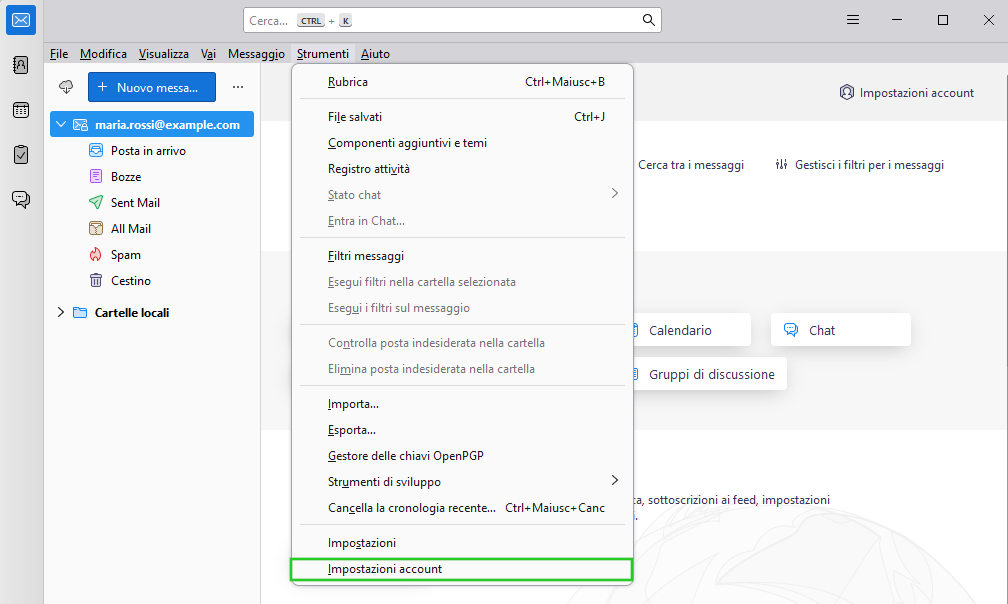Open the Tasks icon in left sidebar
1008x604 pixels.
pyautogui.click(x=21, y=155)
